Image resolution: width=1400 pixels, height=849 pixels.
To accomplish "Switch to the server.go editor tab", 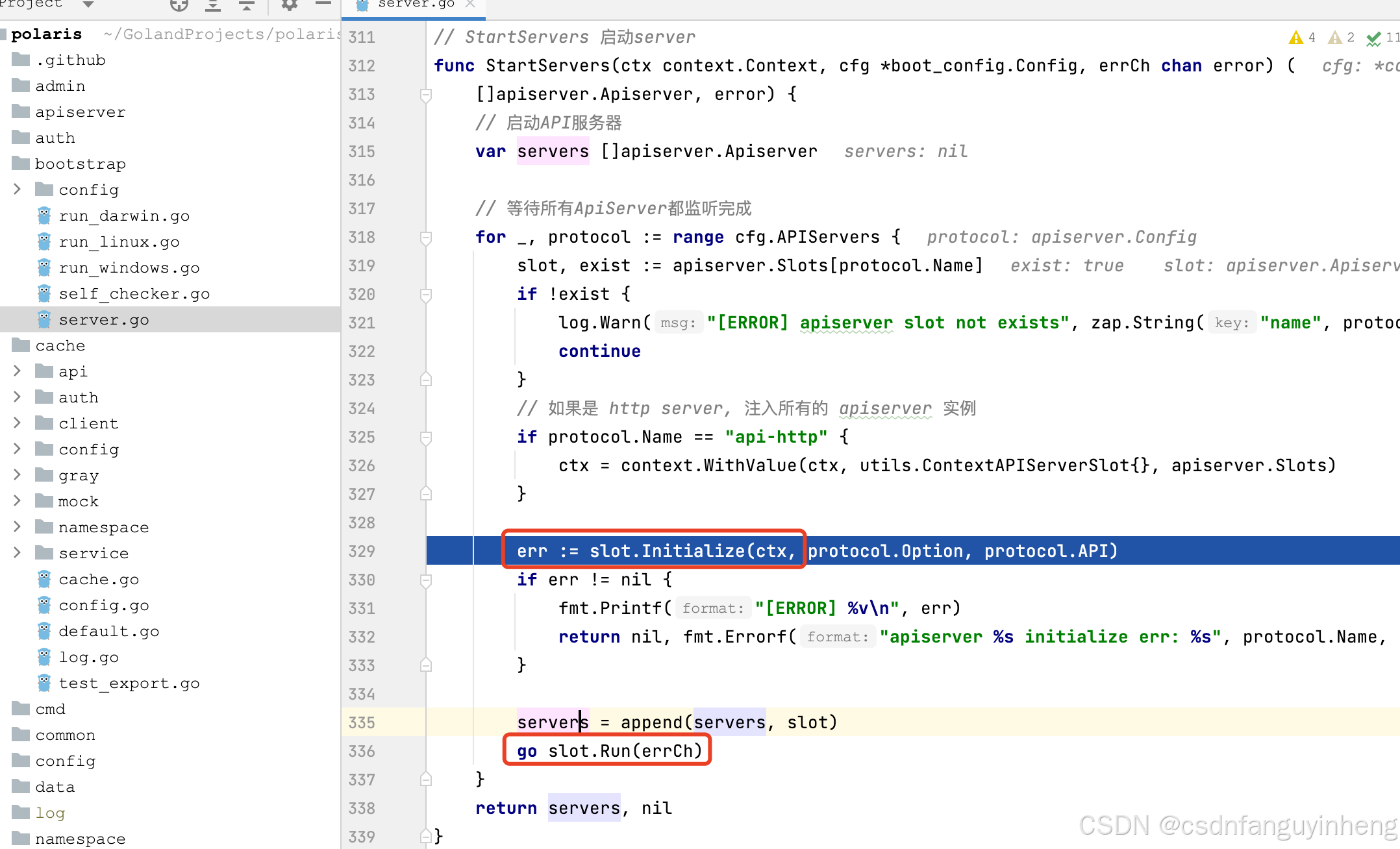I will [416, 5].
